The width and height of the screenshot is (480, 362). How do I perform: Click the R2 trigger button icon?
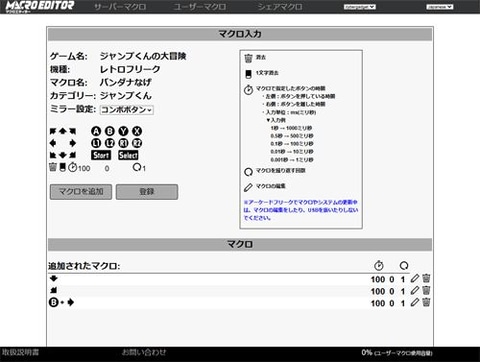click(137, 143)
